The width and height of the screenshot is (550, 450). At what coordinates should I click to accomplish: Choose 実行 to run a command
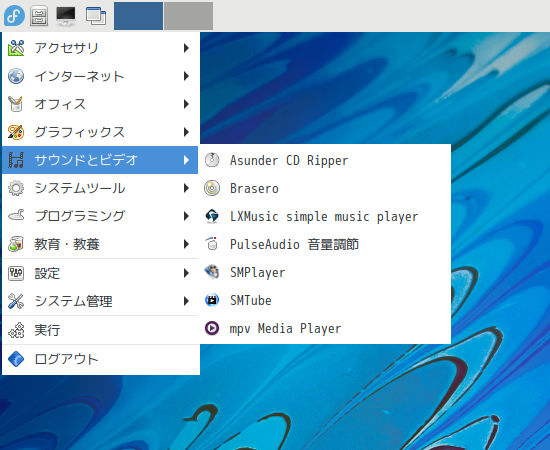[100, 330]
